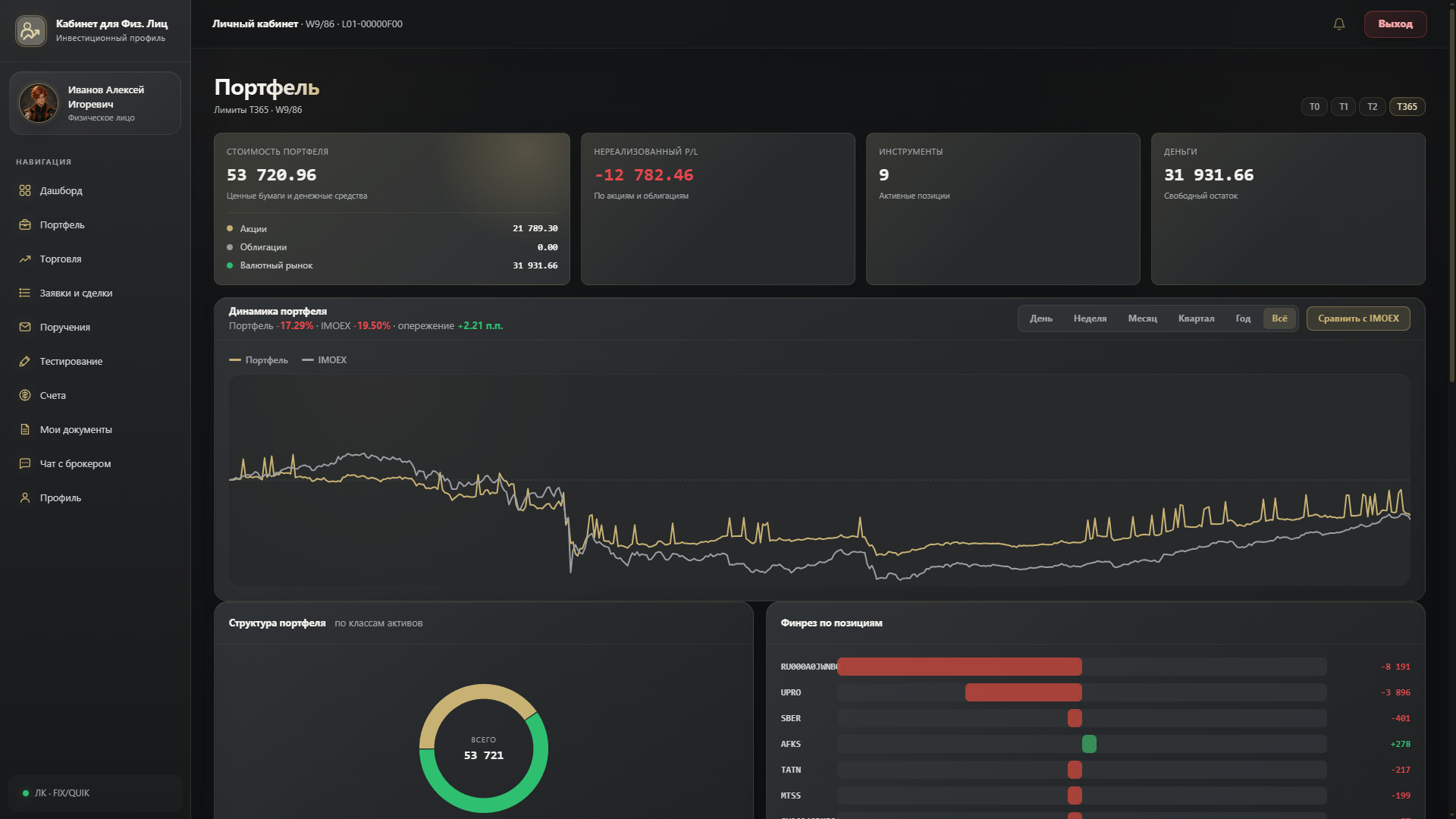Select the T0 limit toggle
The image size is (1456, 819).
1314,107
